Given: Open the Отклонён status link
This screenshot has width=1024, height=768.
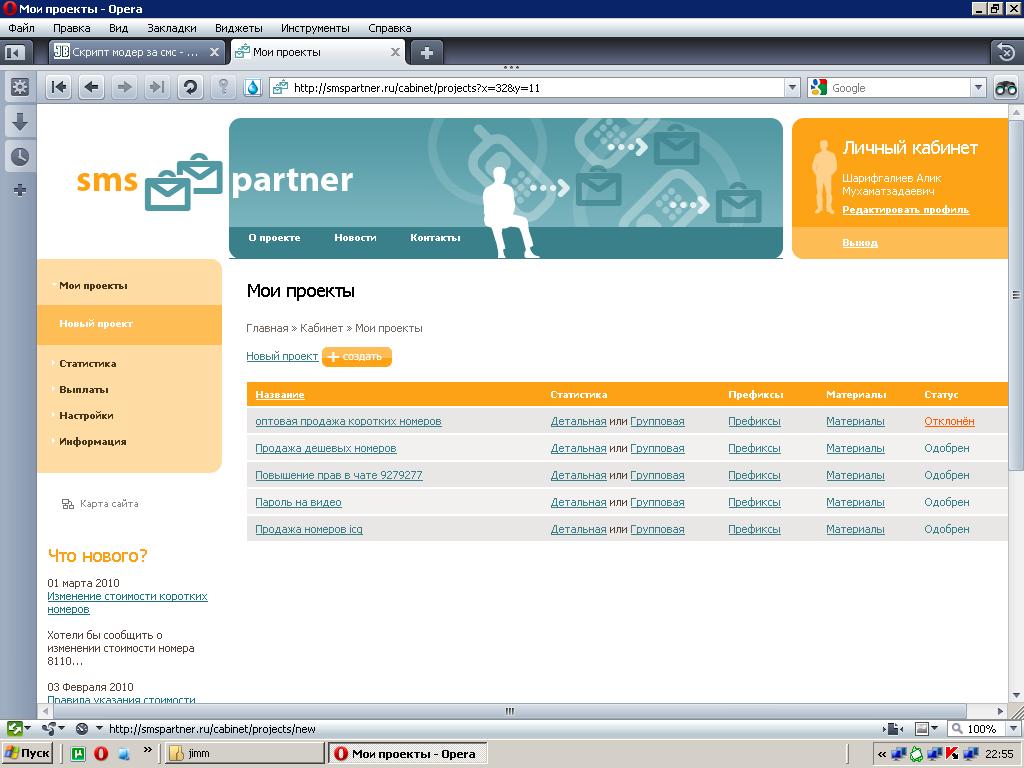Looking at the screenshot, I should (x=949, y=421).
